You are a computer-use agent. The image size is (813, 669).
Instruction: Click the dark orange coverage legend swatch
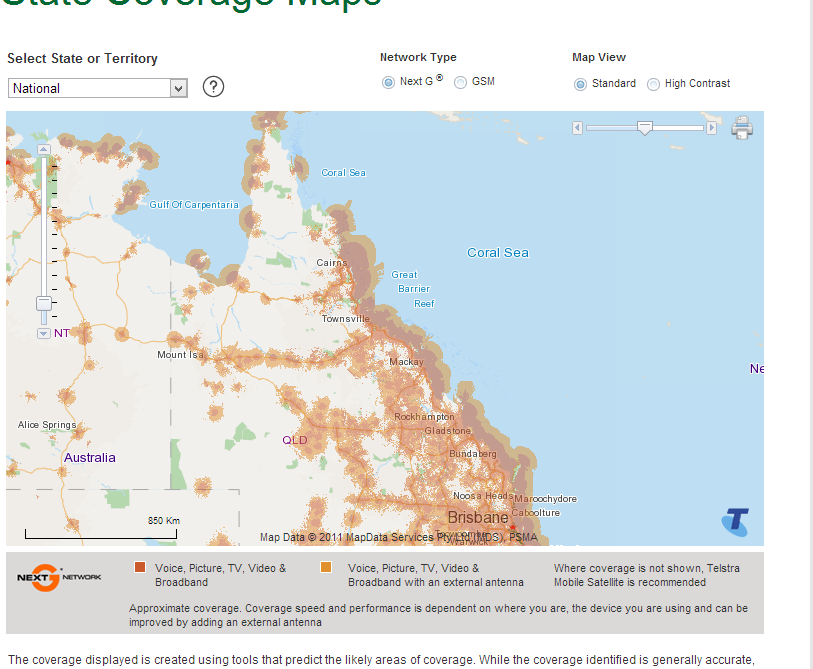pos(139,567)
